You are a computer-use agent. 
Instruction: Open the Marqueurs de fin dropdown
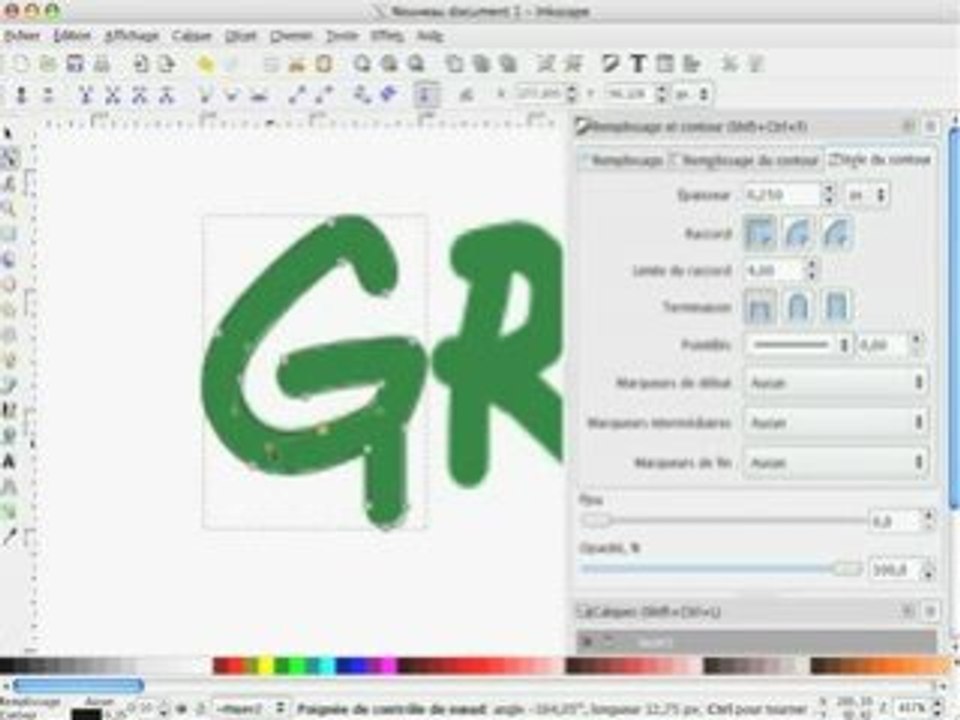(x=836, y=462)
